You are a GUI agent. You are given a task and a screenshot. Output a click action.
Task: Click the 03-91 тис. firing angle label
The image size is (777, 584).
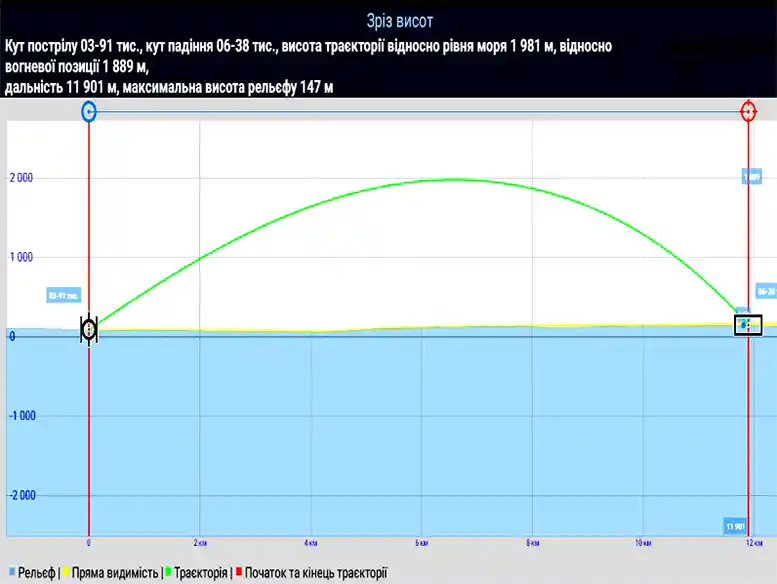pyautogui.click(x=62, y=296)
